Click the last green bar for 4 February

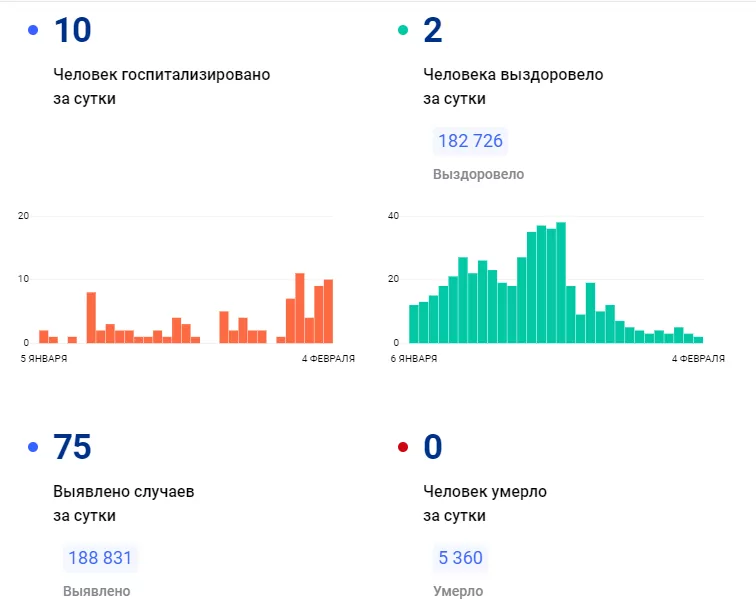click(698, 340)
